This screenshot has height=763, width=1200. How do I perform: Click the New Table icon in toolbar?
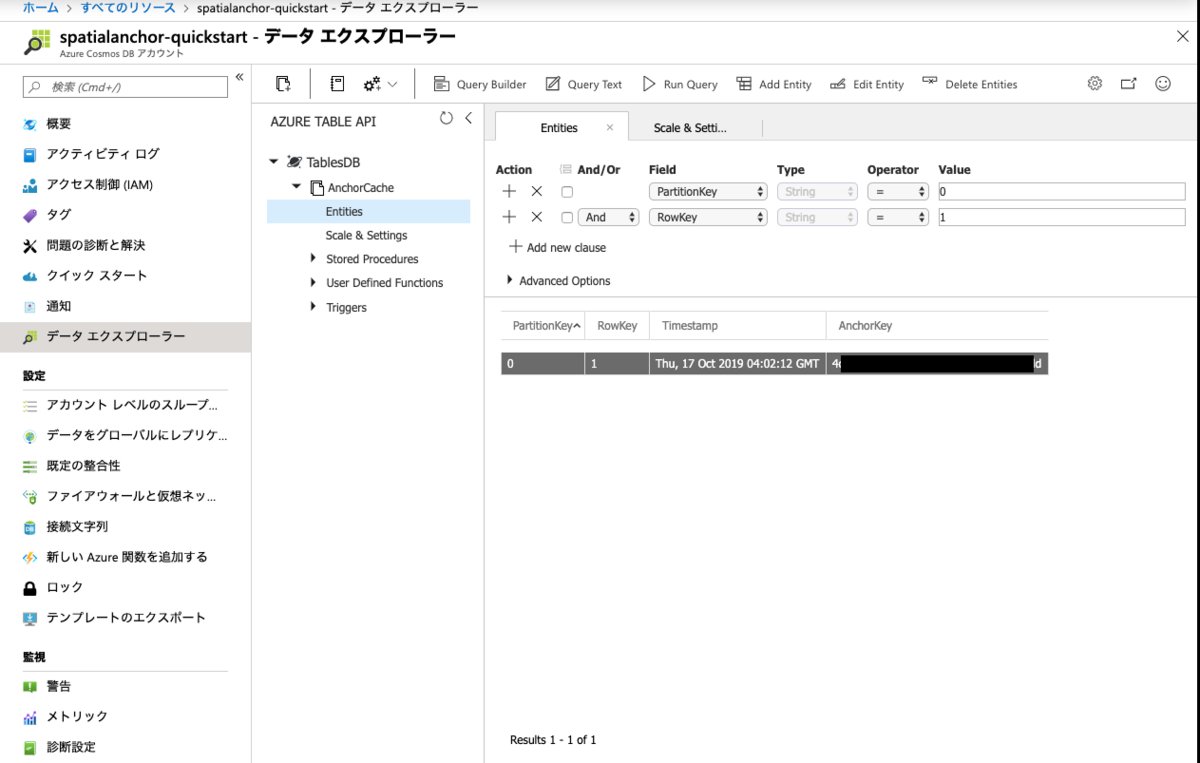pos(283,84)
